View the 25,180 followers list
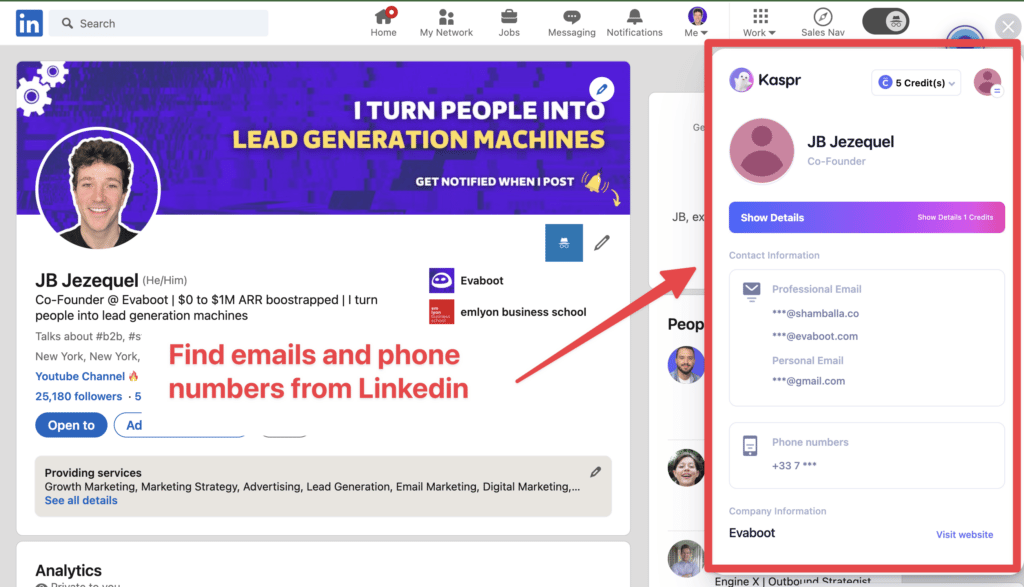 (78, 396)
